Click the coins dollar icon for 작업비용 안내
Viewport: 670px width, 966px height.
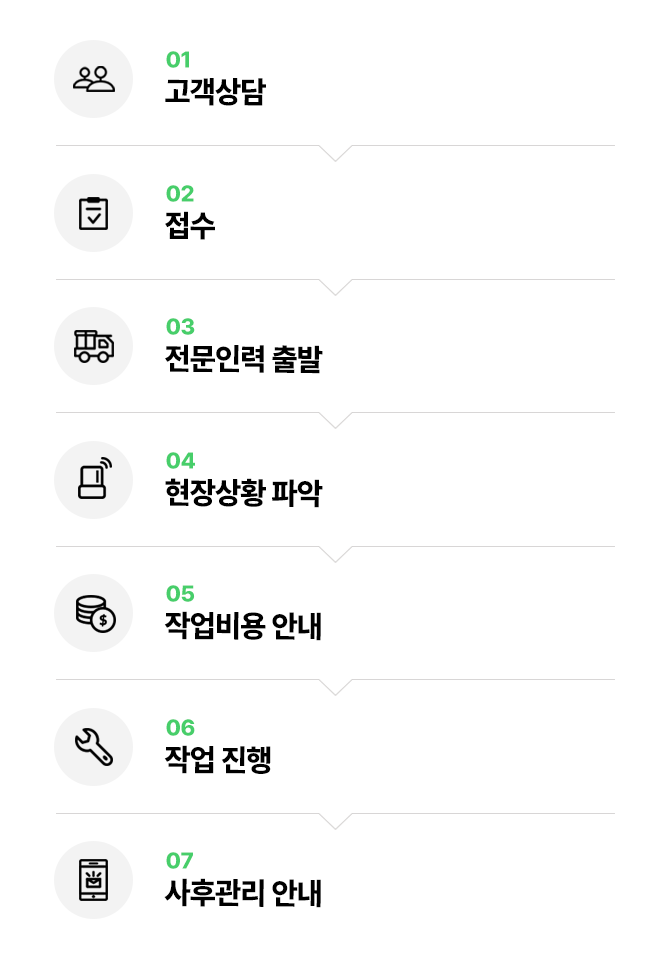95,613
